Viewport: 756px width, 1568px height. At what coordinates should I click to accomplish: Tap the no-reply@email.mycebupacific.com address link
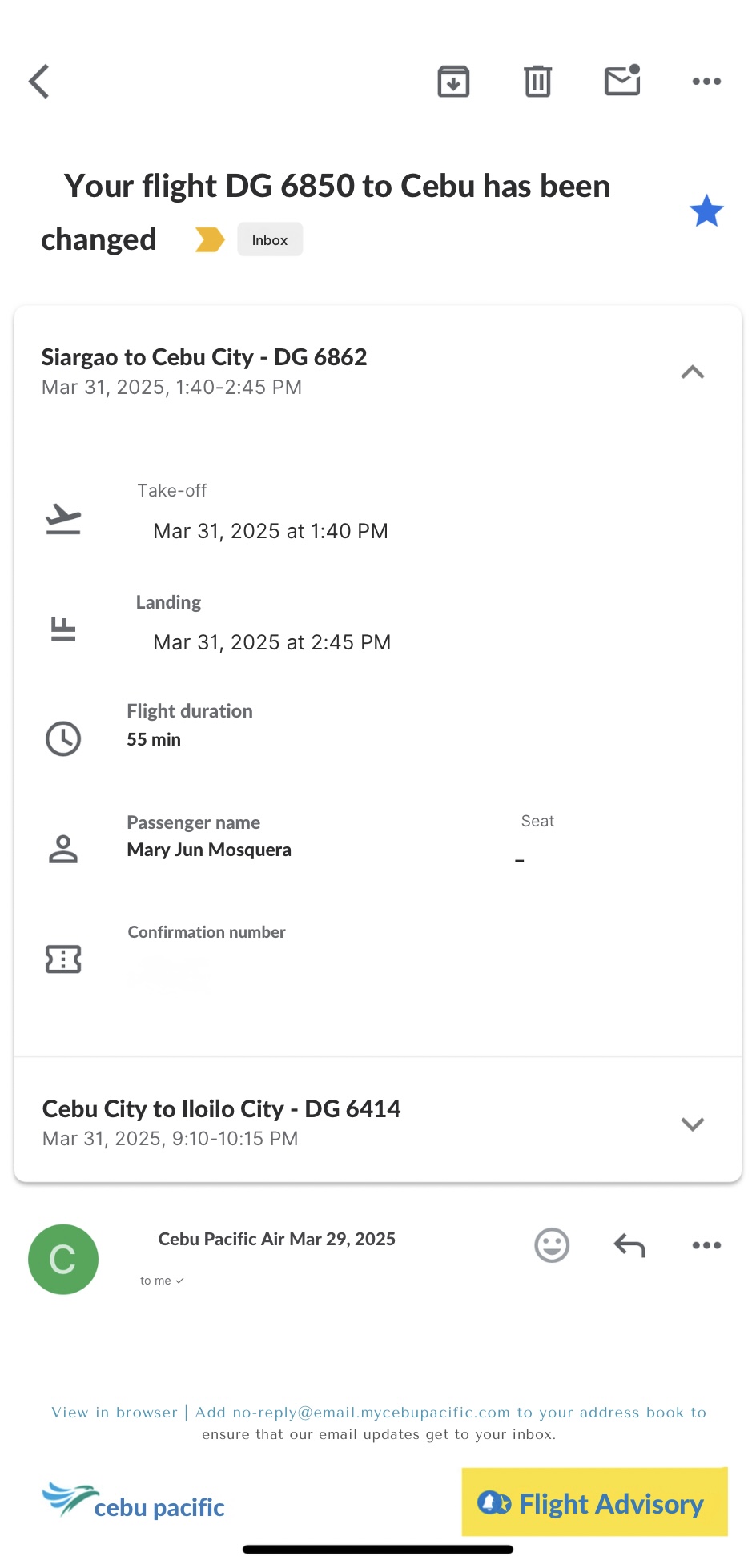(x=371, y=1412)
